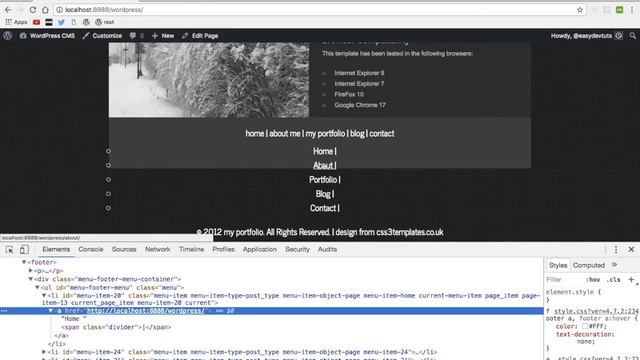Click the lowercase 'blog' footer link
The image size is (640, 360).
(357, 133)
